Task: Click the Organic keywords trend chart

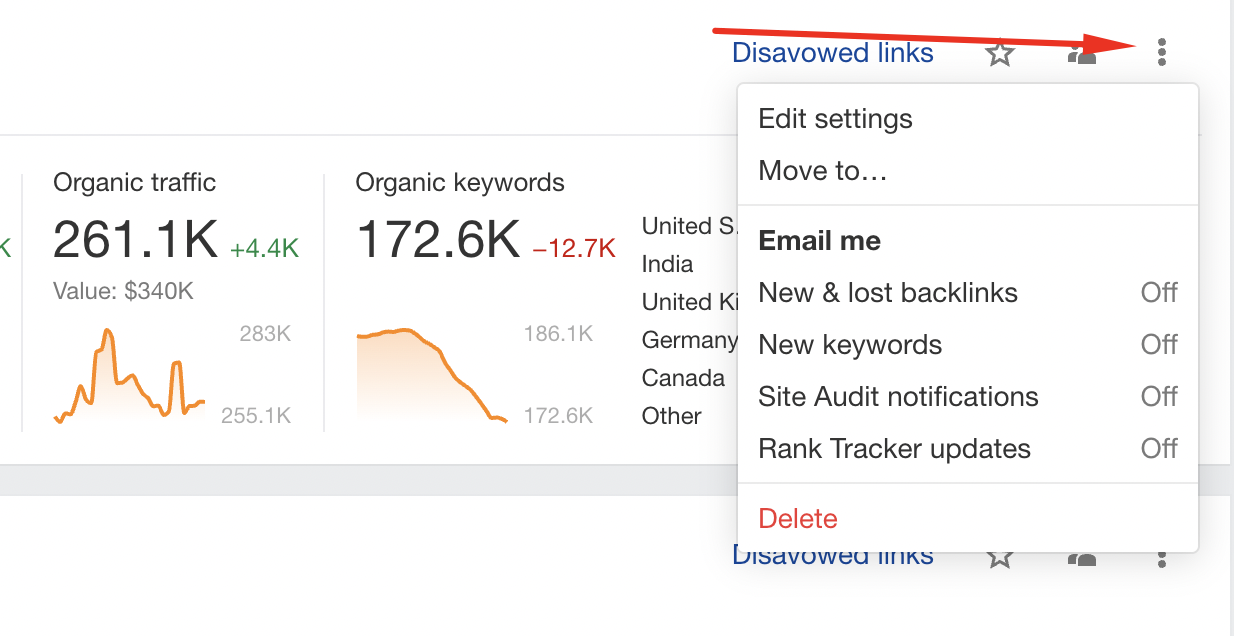Action: pos(432,375)
